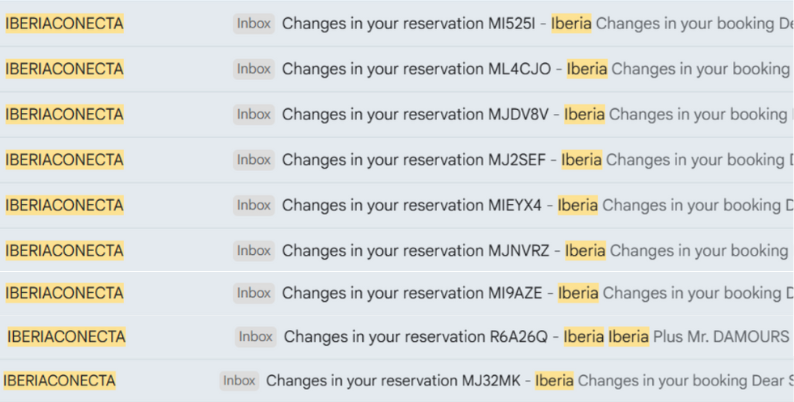The height and width of the screenshot is (402, 794).
Task: Select Inbox label on the MJDV8V row
Action: coord(254,114)
